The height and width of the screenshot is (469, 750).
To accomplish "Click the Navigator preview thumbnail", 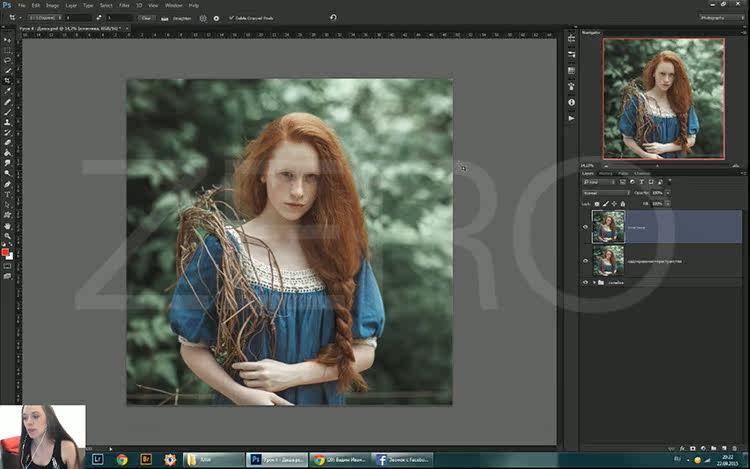I will (x=662, y=98).
